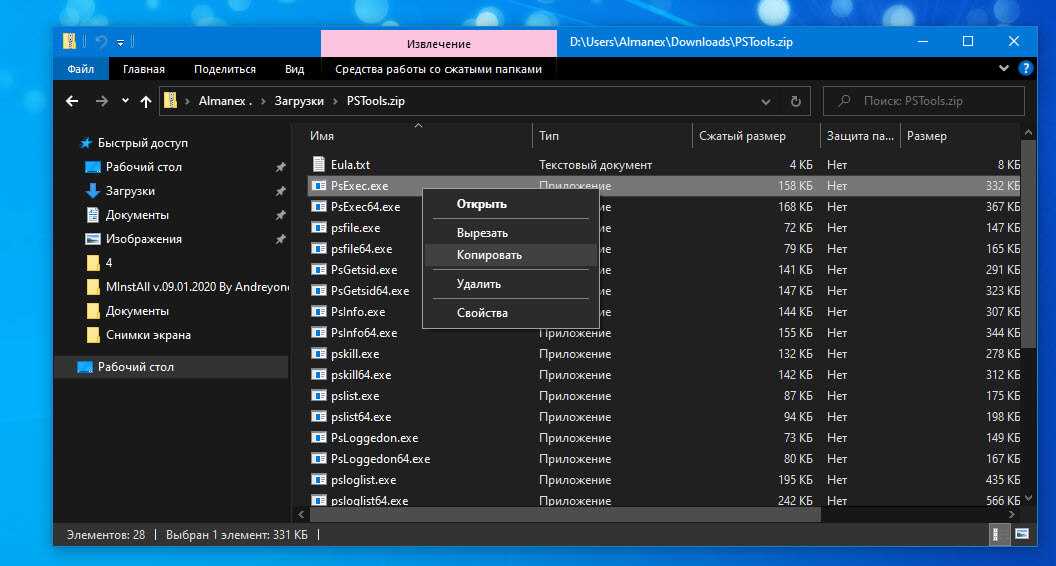The height and width of the screenshot is (566, 1056).
Task: Click Загрузки in breadcrumb path
Action: pyautogui.click(x=301, y=101)
